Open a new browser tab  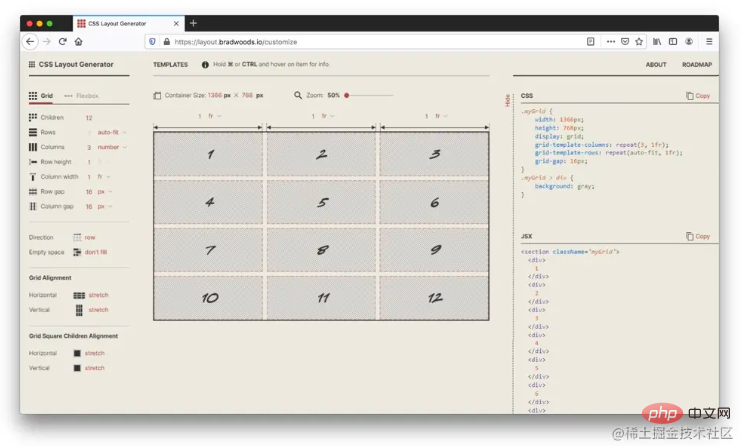(x=193, y=23)
